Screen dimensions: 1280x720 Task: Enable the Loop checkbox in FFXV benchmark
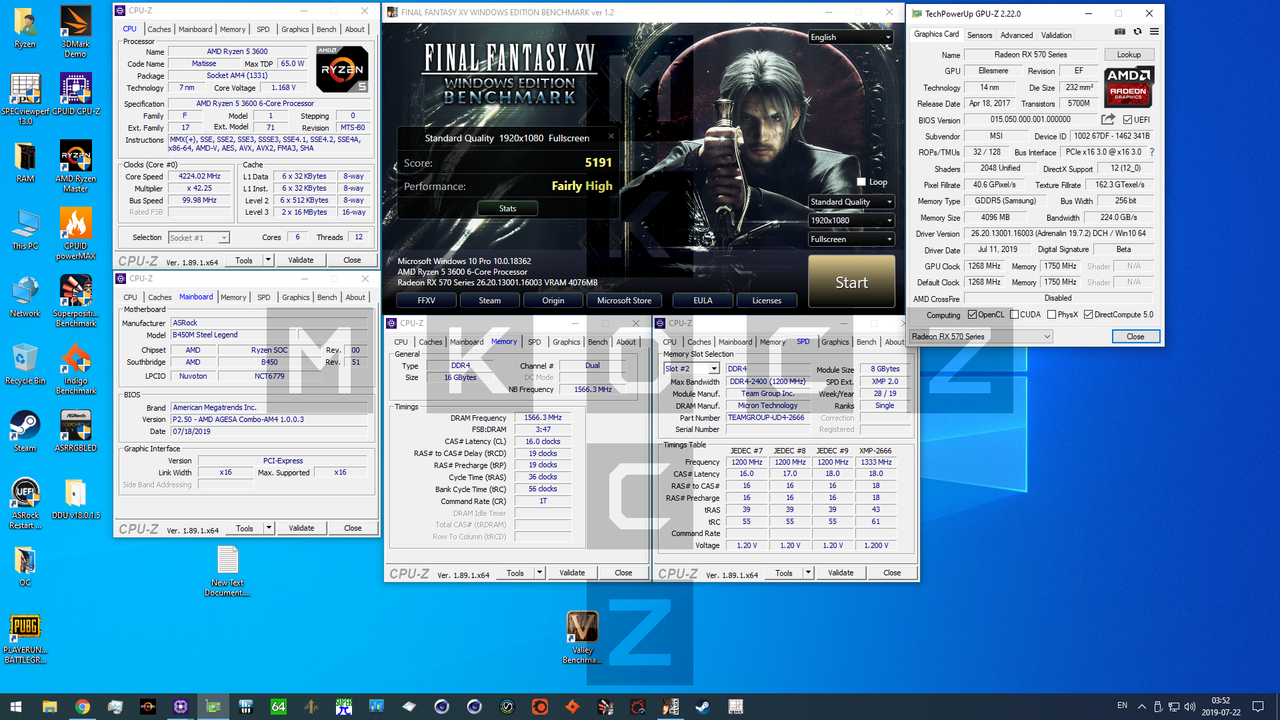coord(861,182)
